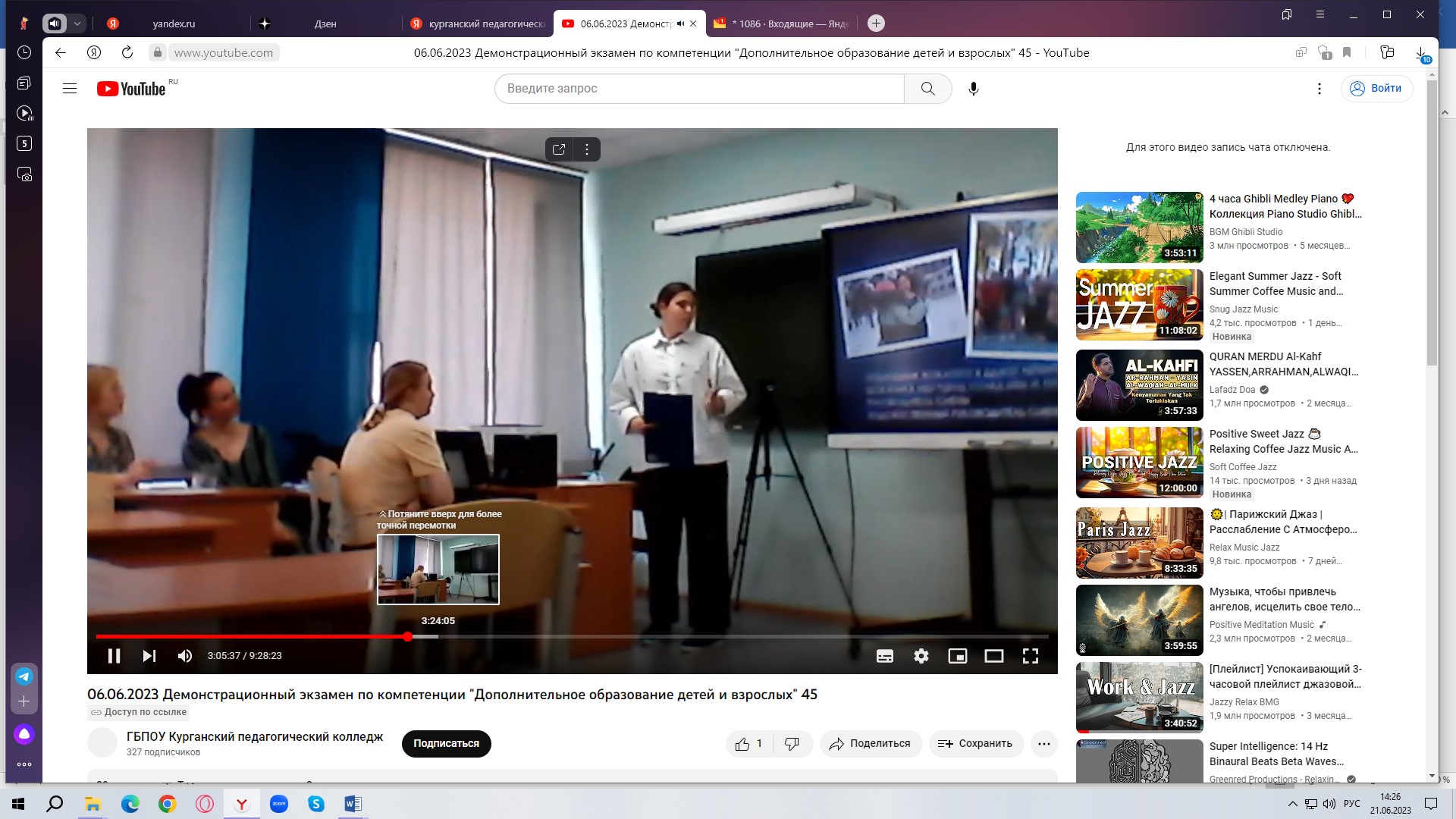1456x819 pixels.
Task: Open the Windows Start menu
Action: pyautogui.click(x=18, y=804)
